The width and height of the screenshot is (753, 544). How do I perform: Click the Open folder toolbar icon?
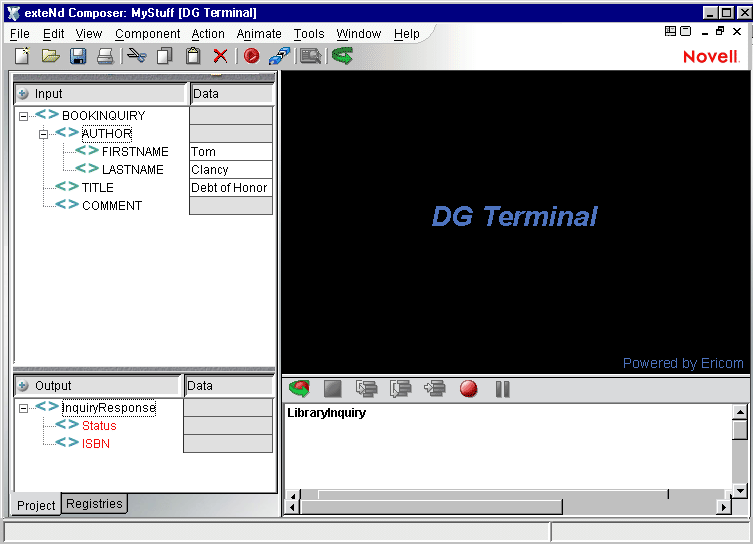point(50,56)
